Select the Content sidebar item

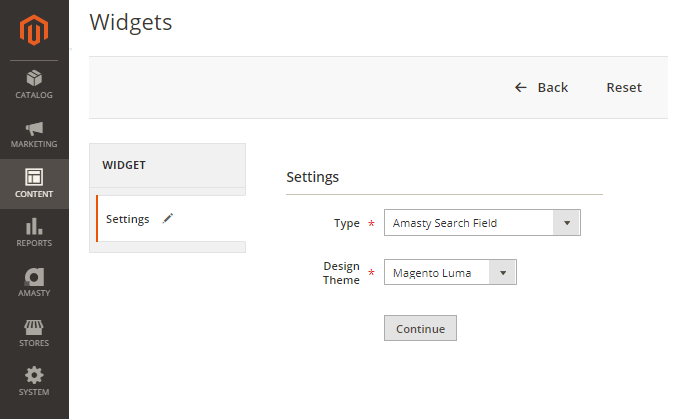click(x=34, y=183)
